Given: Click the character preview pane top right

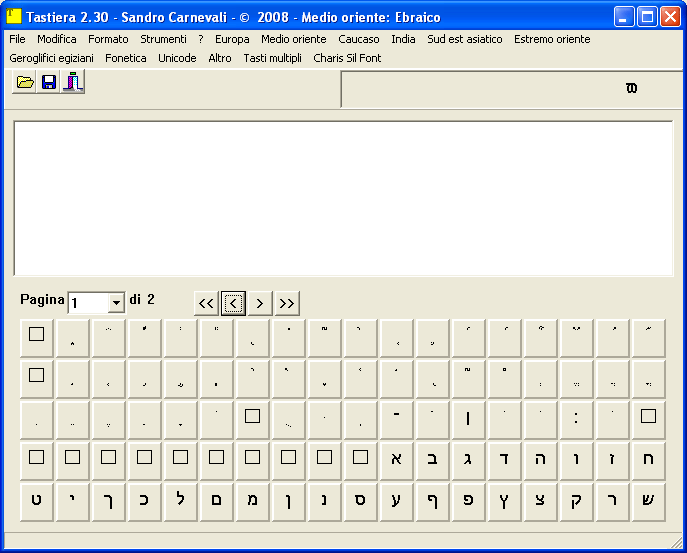Looking at the screenshot, I should click(x=512, y=89).
